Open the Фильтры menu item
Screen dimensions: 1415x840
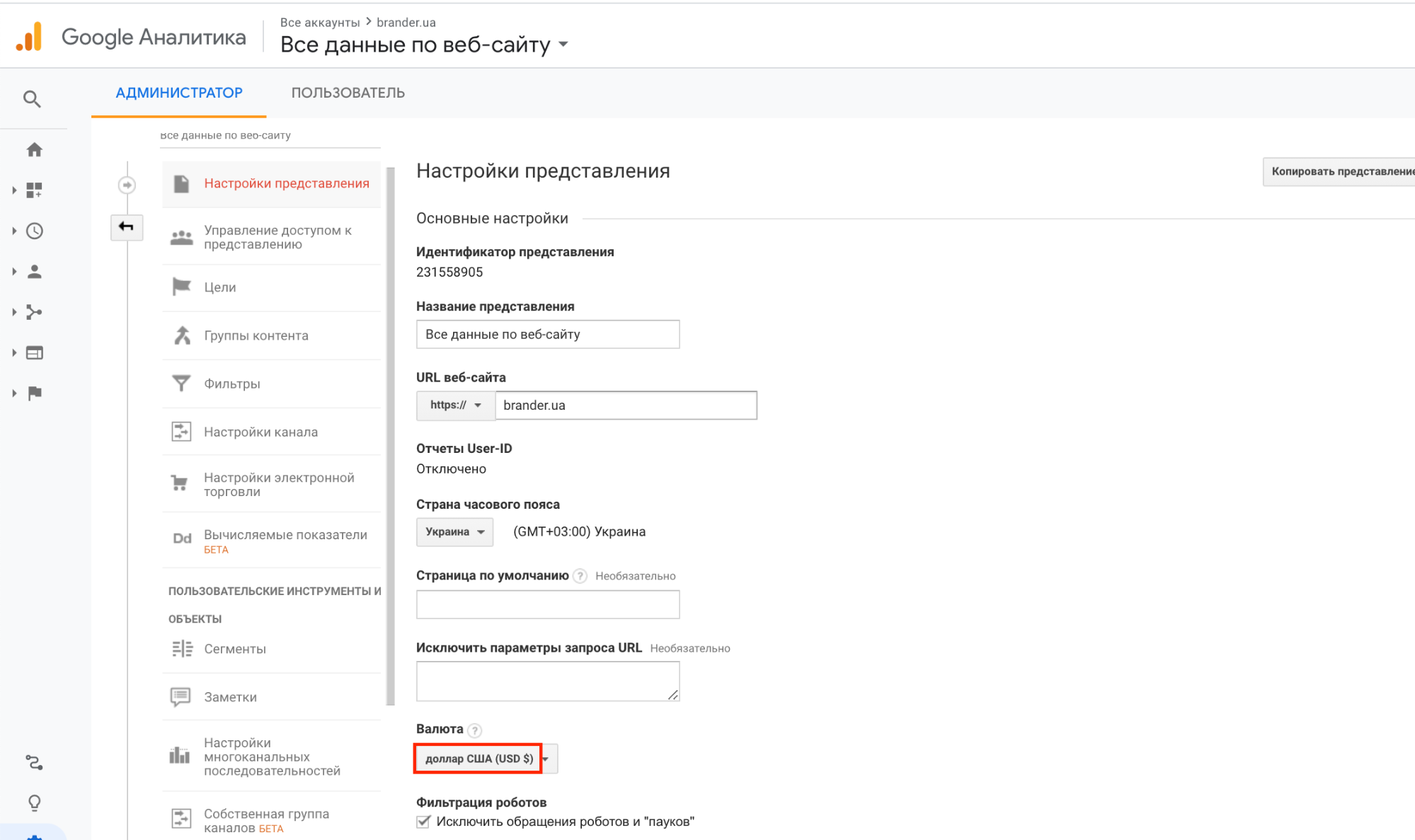coord(232,384)
